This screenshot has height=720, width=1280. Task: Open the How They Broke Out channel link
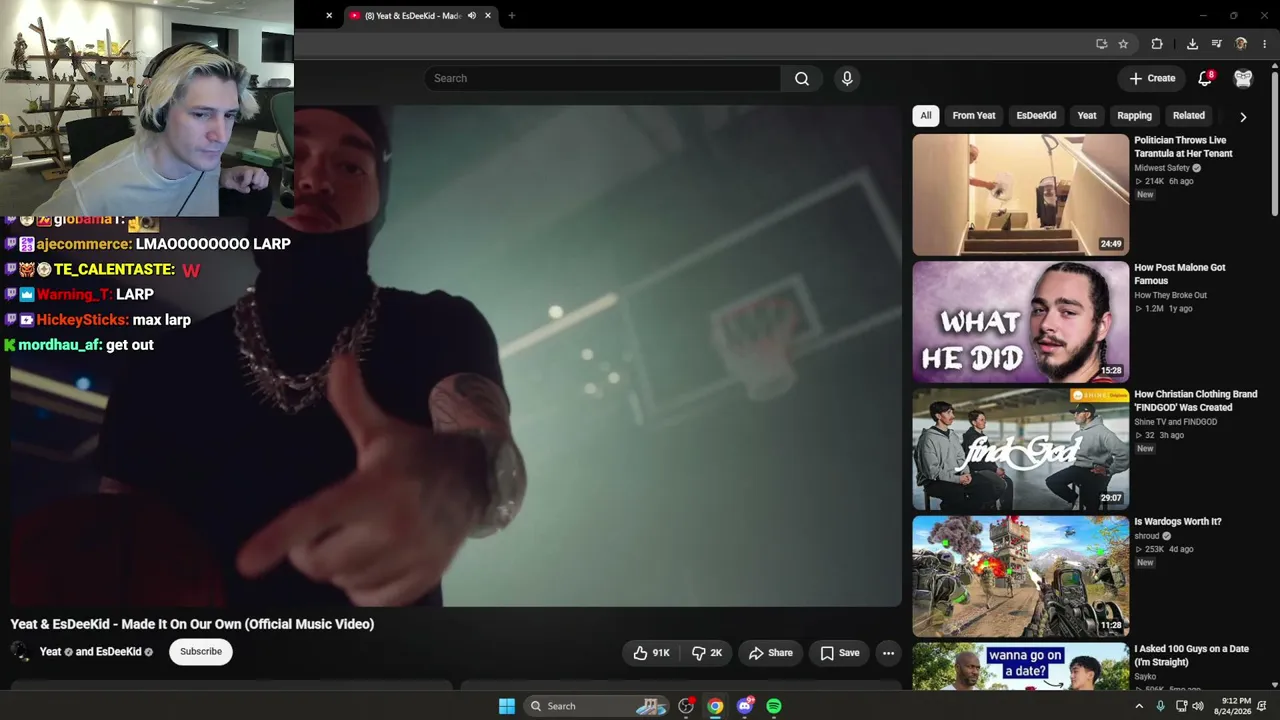[1171, 295]
